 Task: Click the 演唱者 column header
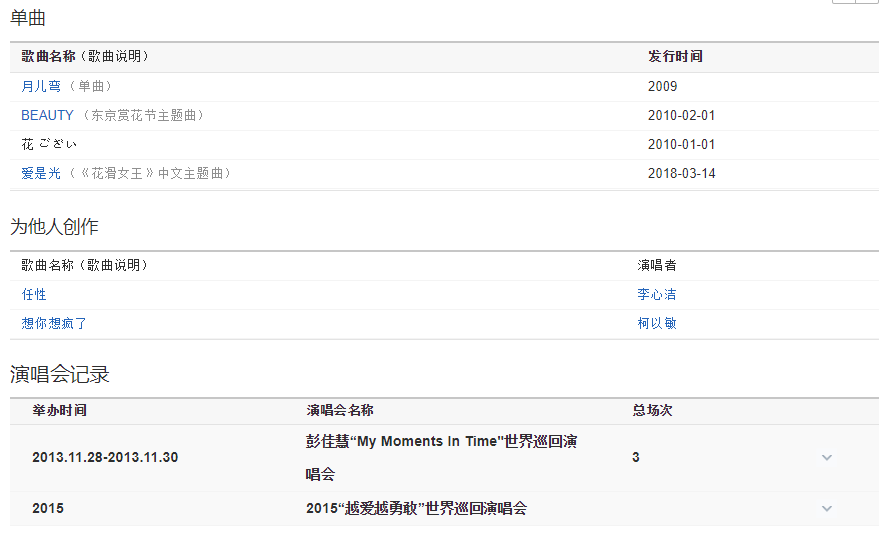click(657, 266)
